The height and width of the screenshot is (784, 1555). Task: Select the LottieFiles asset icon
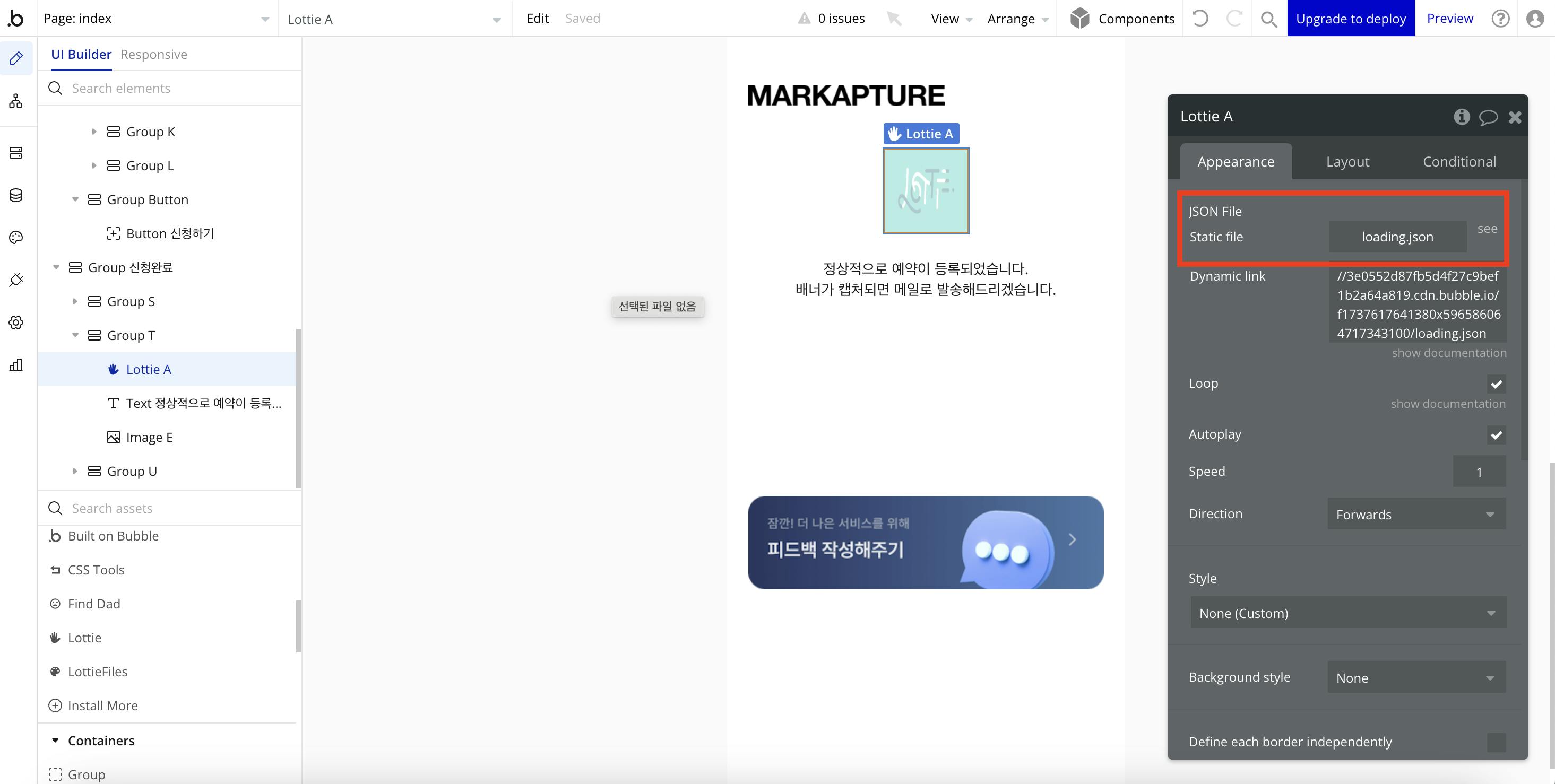pos(55,671)
